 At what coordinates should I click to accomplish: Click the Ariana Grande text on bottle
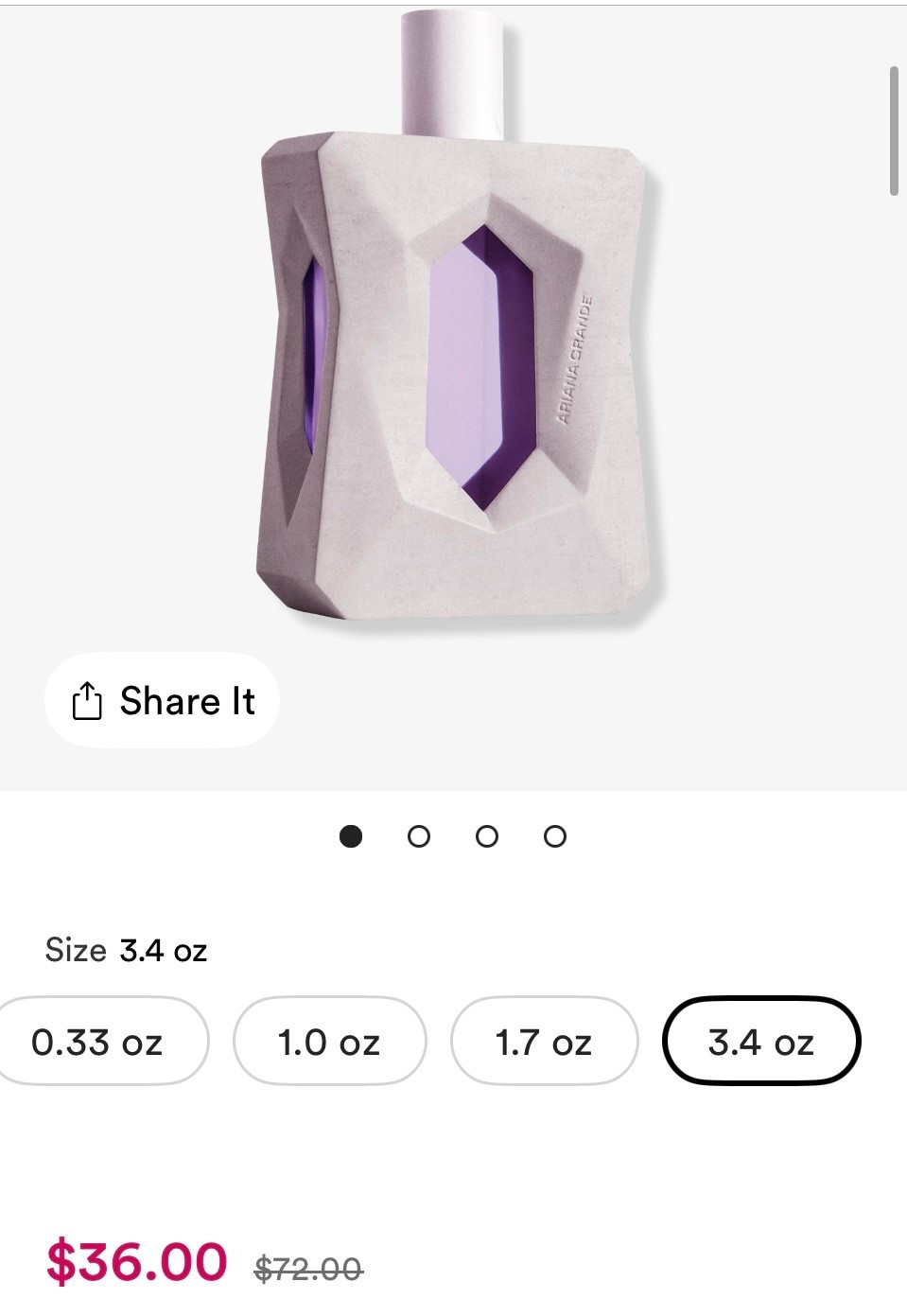[x=575, y=360]
